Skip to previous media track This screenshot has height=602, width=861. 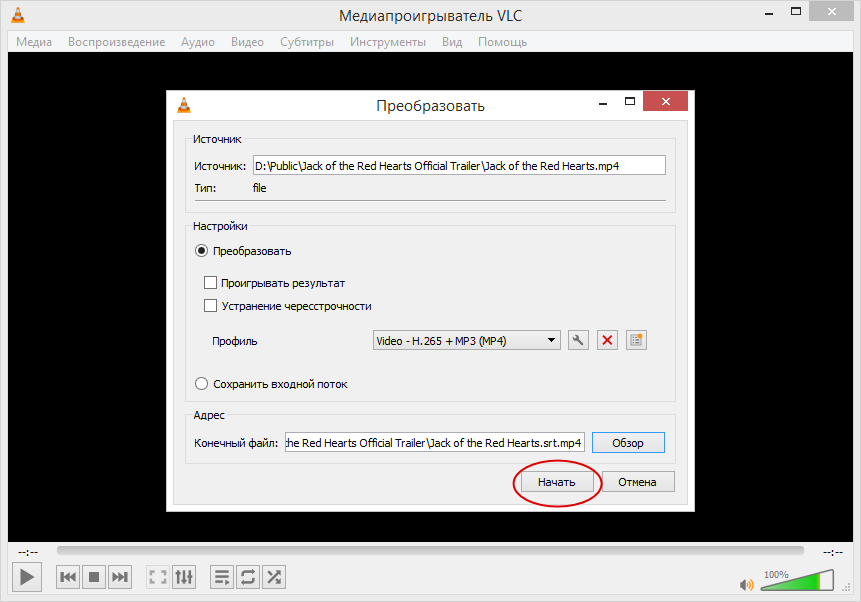tap(68, 577)
